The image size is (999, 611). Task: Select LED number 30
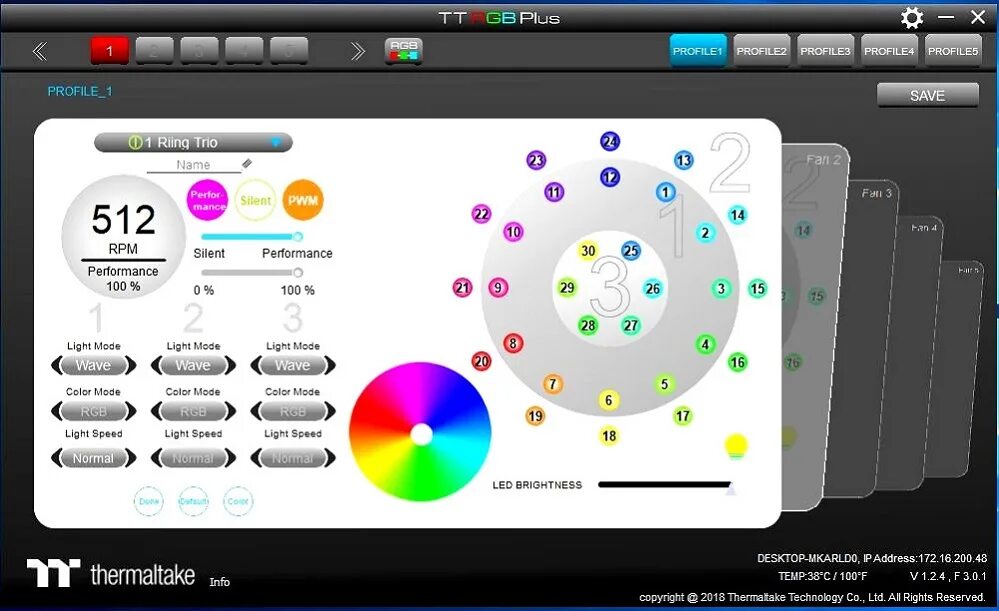[588, 250]
